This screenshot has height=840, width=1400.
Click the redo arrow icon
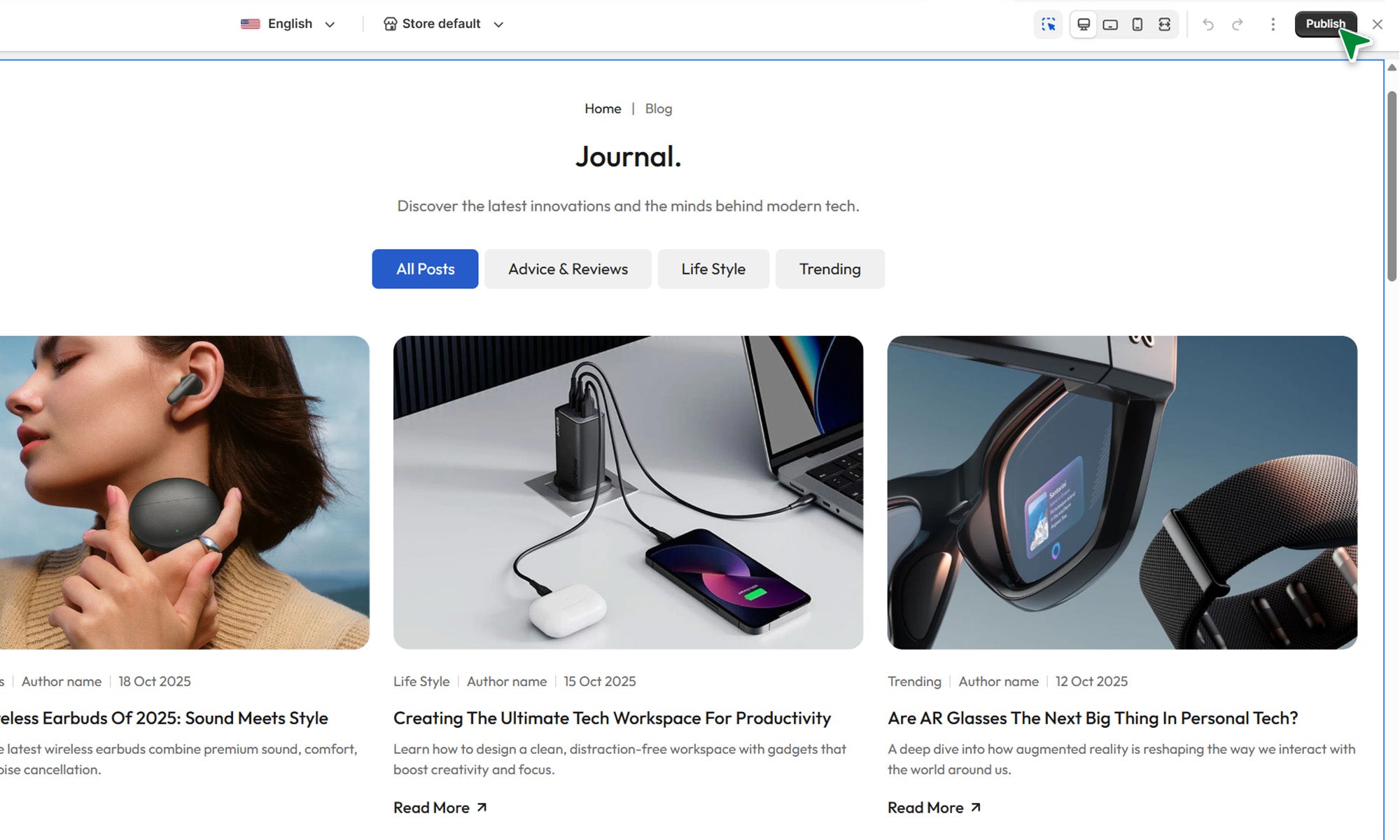pos(1238,24)
